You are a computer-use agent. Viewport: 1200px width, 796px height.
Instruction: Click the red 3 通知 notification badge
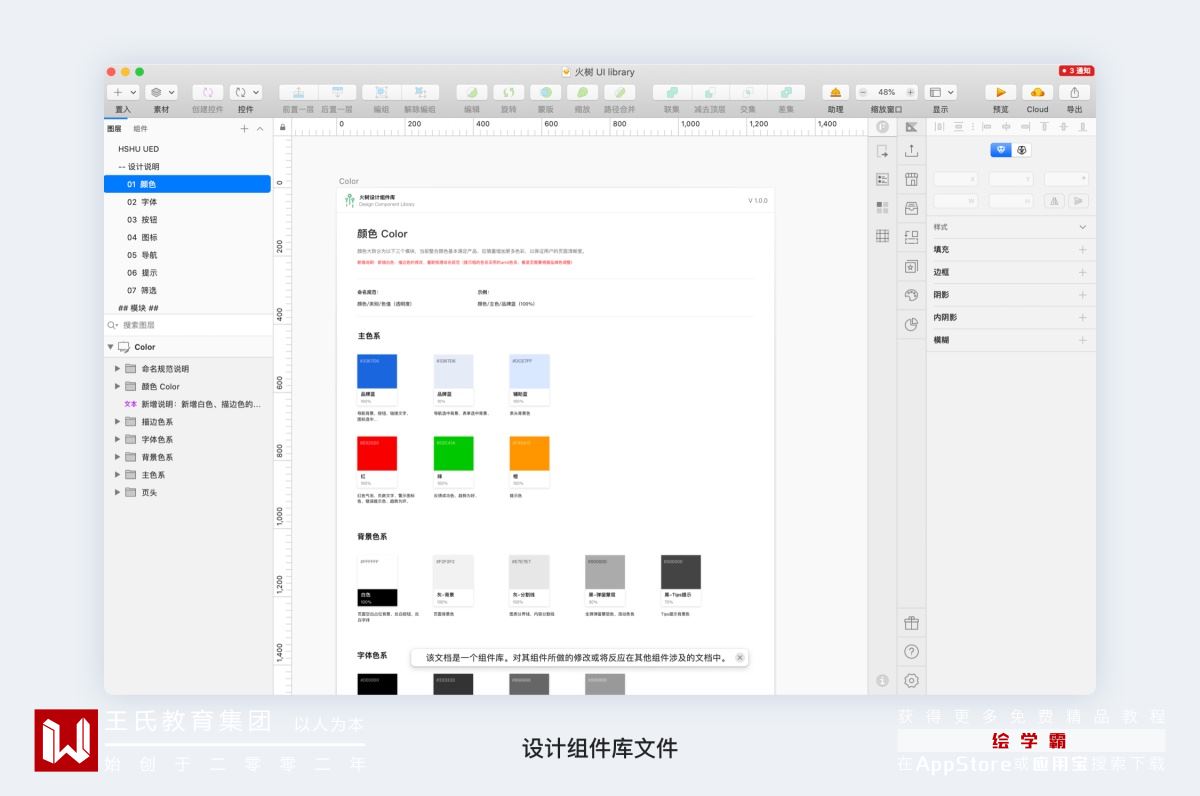1076,71
